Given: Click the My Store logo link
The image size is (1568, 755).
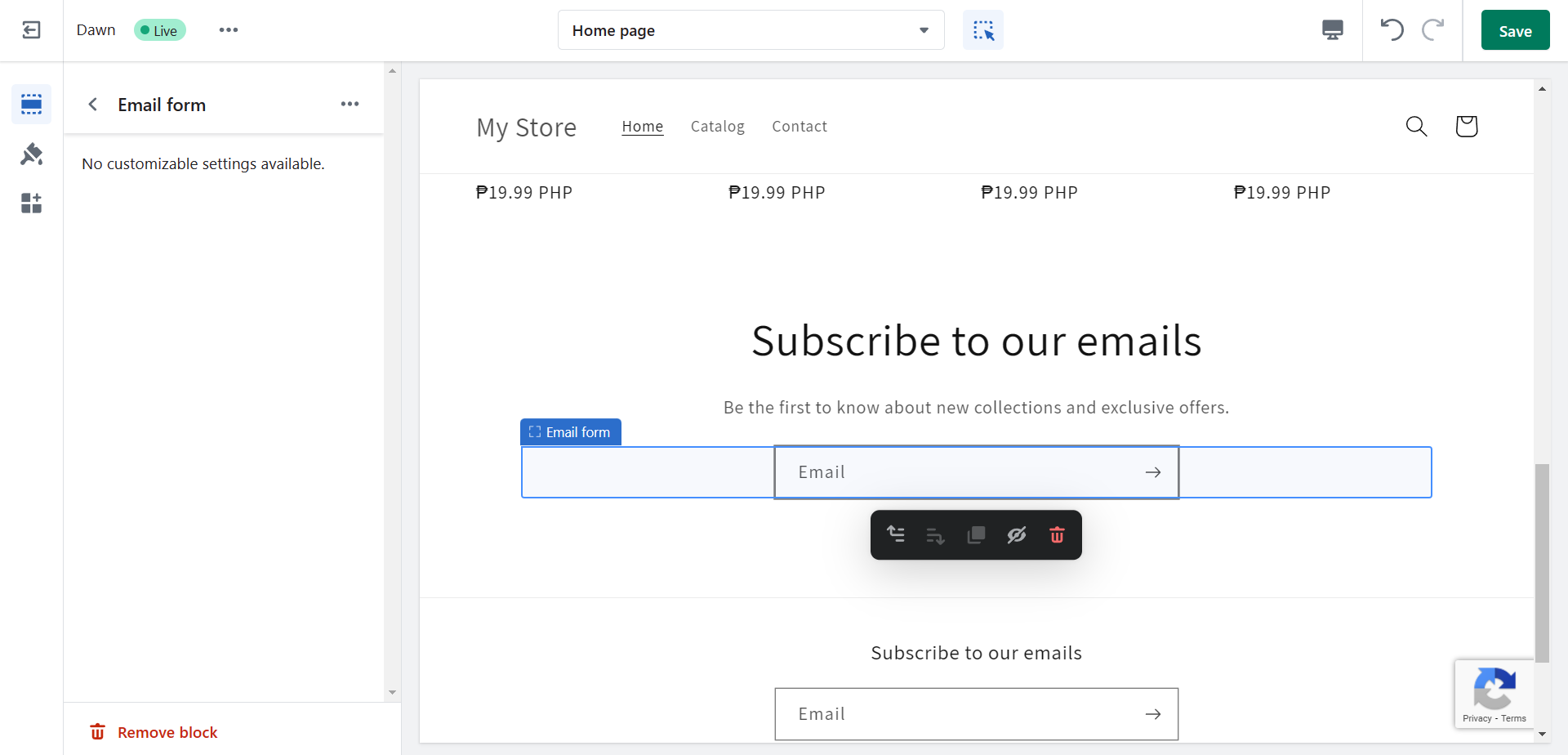Looking at the screenshot, I should (x=527, y=127).
